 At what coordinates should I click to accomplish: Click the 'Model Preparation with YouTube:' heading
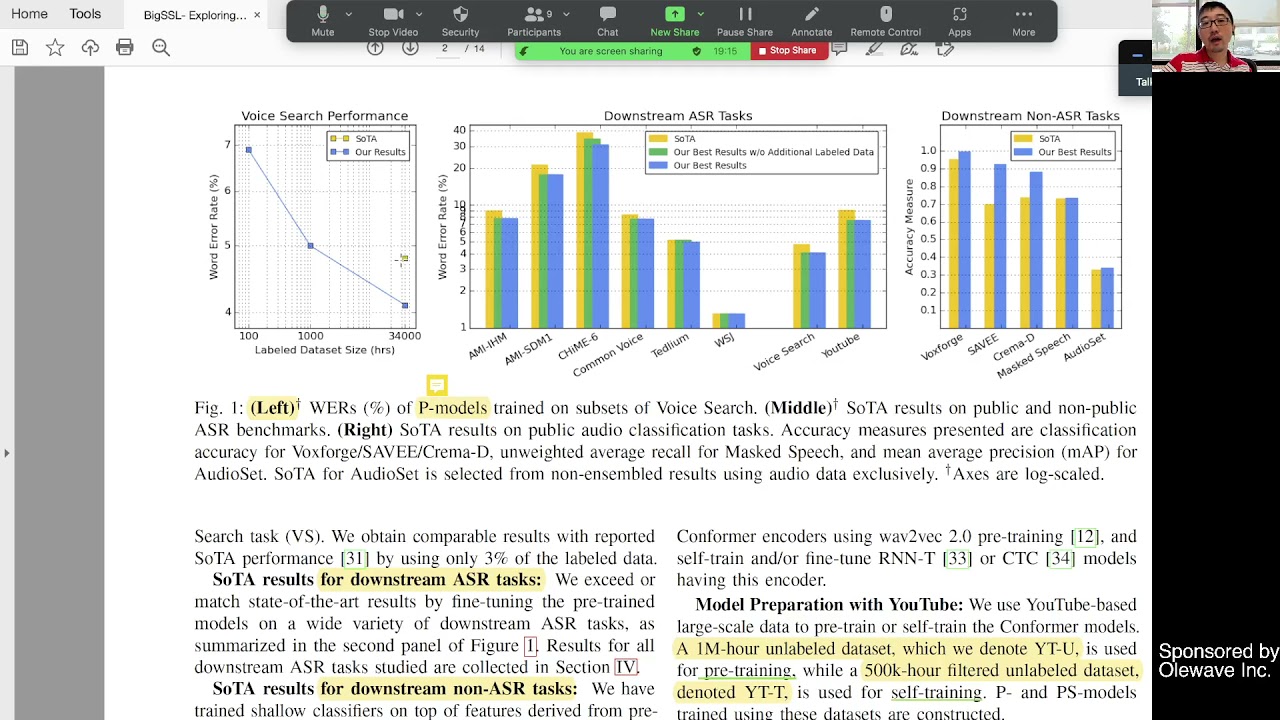(x=829, y=605)
